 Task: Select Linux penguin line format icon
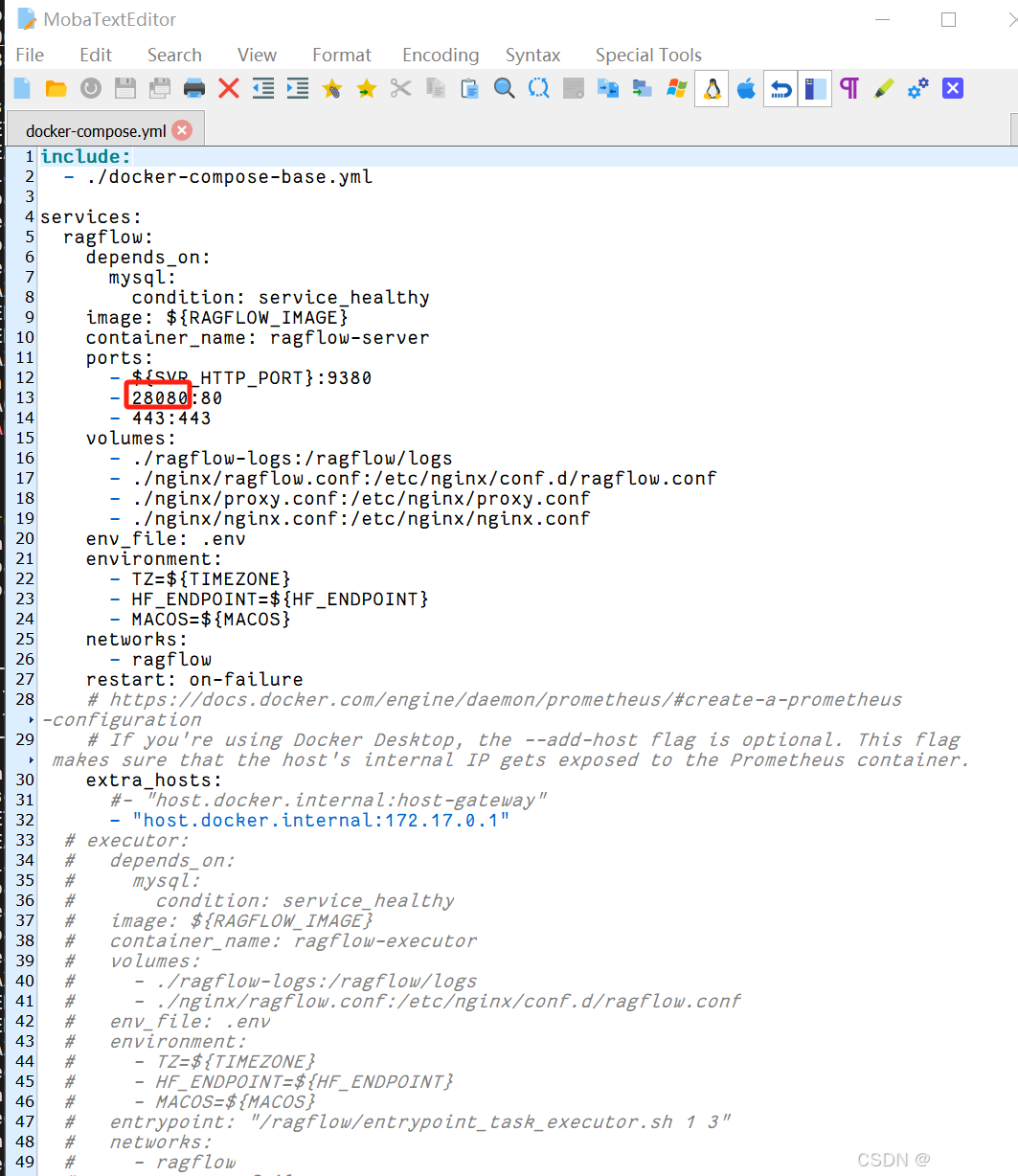point(712,89)
